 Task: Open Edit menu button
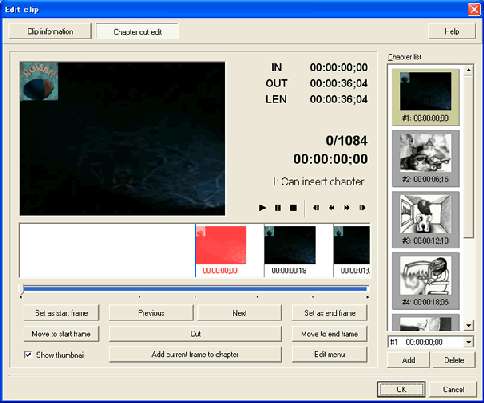[x=330, y=354]
